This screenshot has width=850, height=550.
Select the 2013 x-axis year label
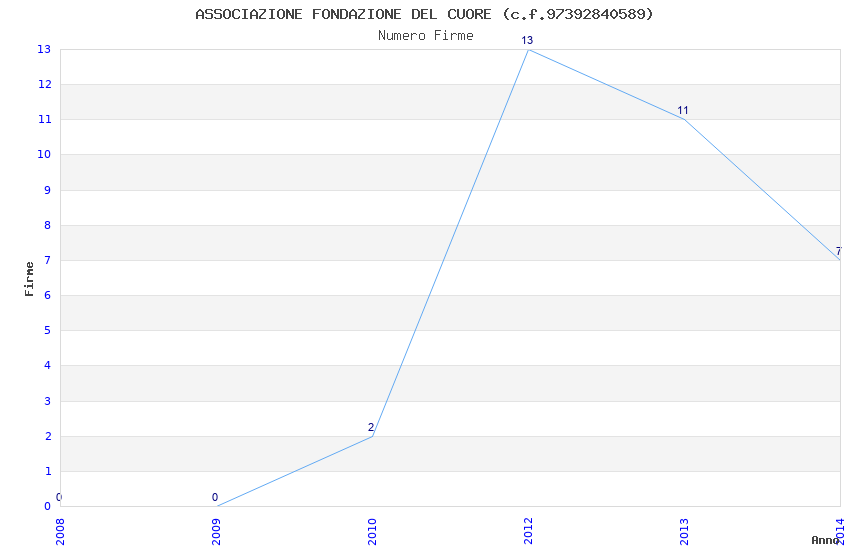[x=684, y=531]
